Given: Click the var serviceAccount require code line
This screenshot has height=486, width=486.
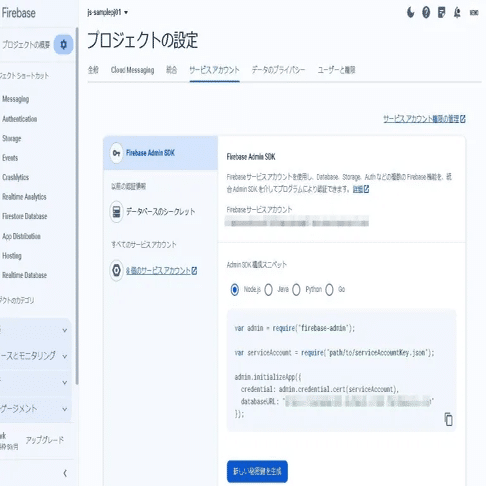Looking at the screenshot, I should [x=334, y=353].
